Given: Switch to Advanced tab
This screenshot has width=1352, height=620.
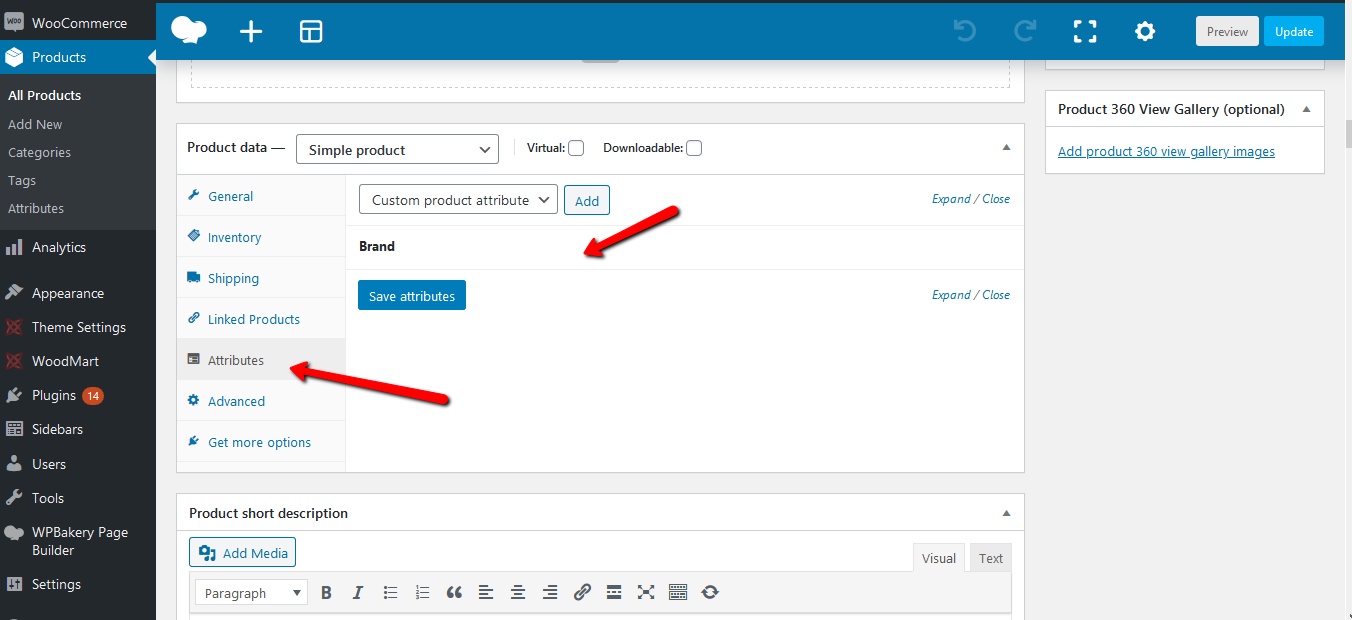Looking at the screenshot, I should (261, 401).
